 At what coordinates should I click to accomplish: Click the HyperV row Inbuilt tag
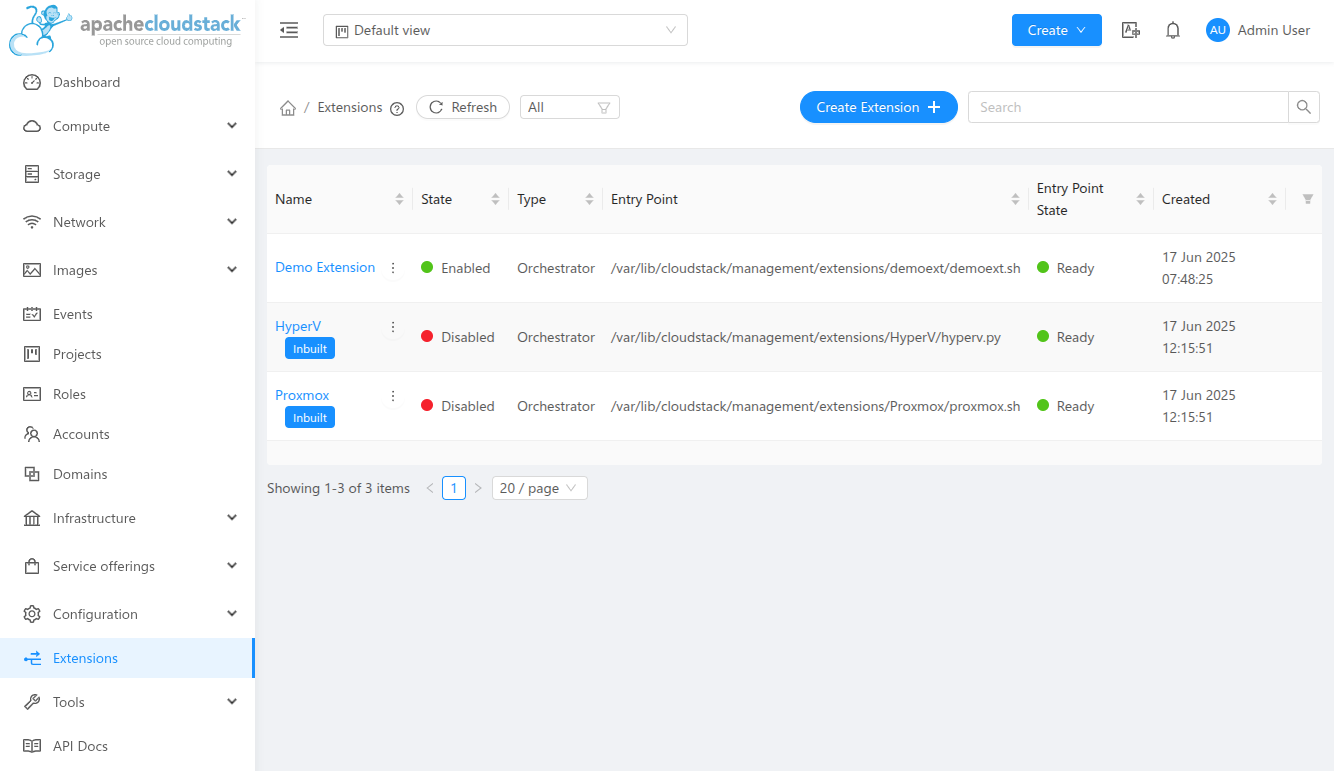(x=310, y=348)
